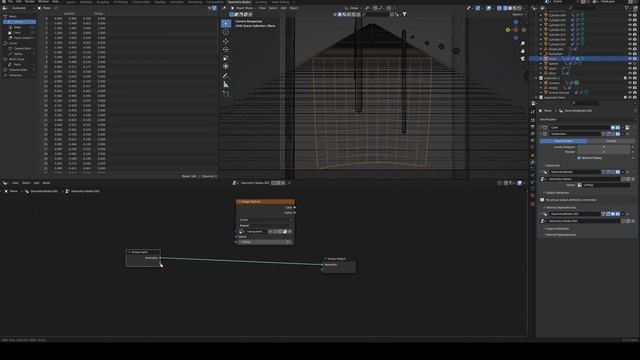Click the Group Output node header

tap(338, 258)
